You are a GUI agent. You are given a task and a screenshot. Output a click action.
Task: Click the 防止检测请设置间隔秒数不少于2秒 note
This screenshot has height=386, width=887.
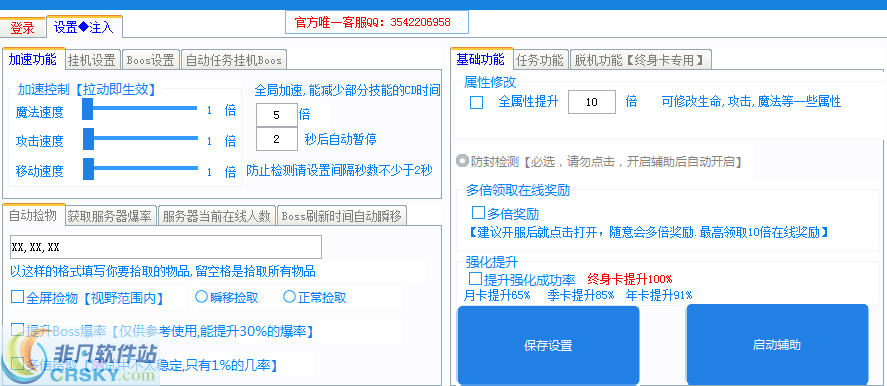(339, 170)
